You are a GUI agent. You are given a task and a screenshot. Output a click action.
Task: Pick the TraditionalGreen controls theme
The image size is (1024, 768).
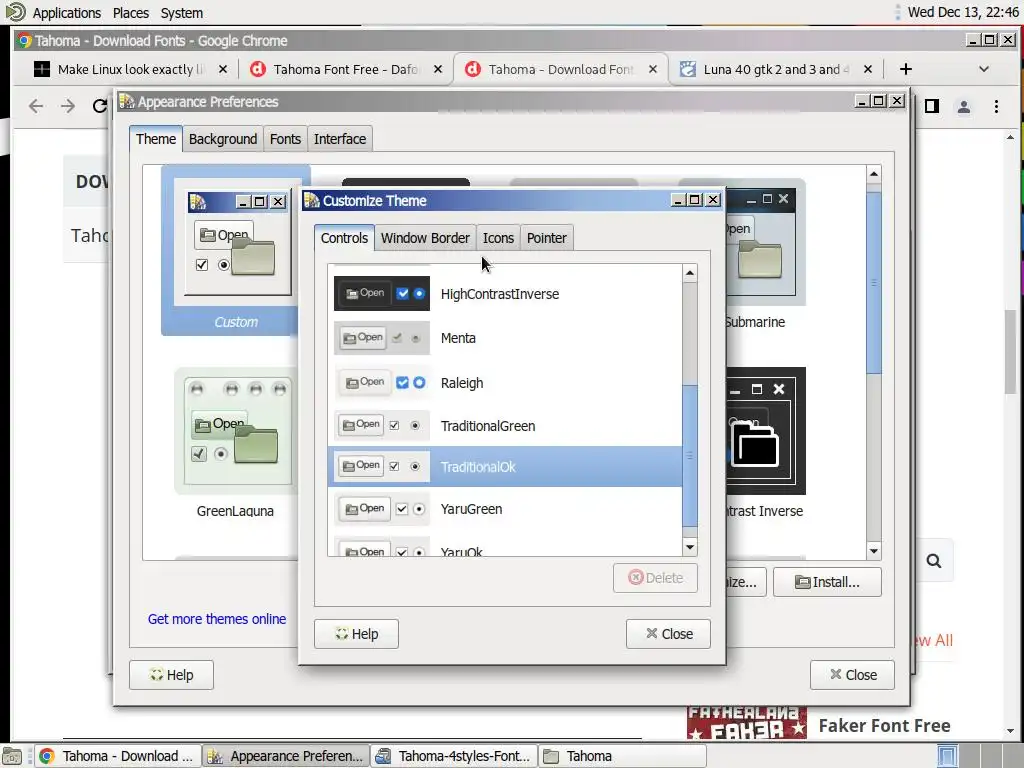(x=504, y=426)
